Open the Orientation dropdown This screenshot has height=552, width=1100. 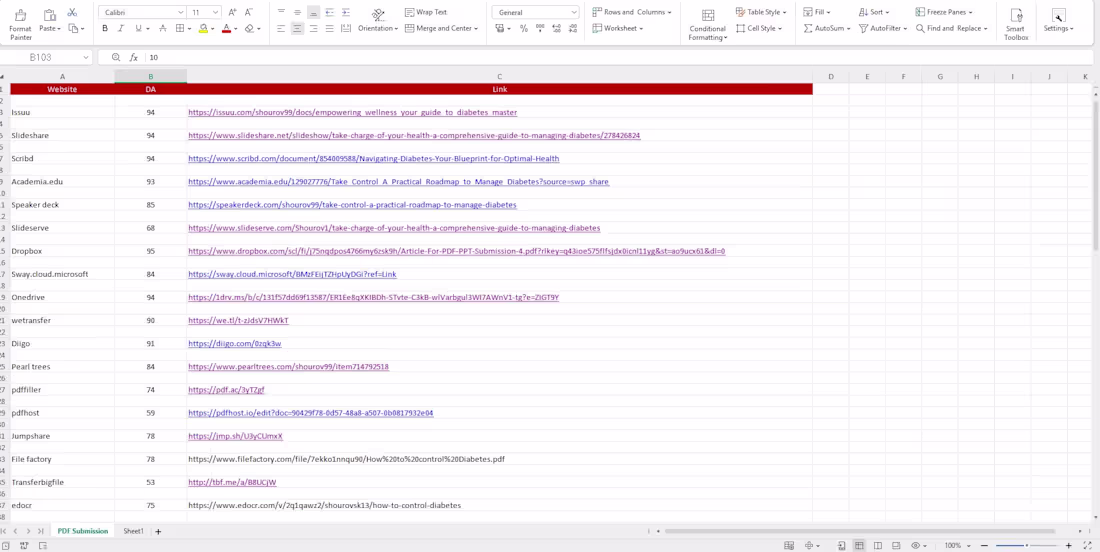[378, 21]
